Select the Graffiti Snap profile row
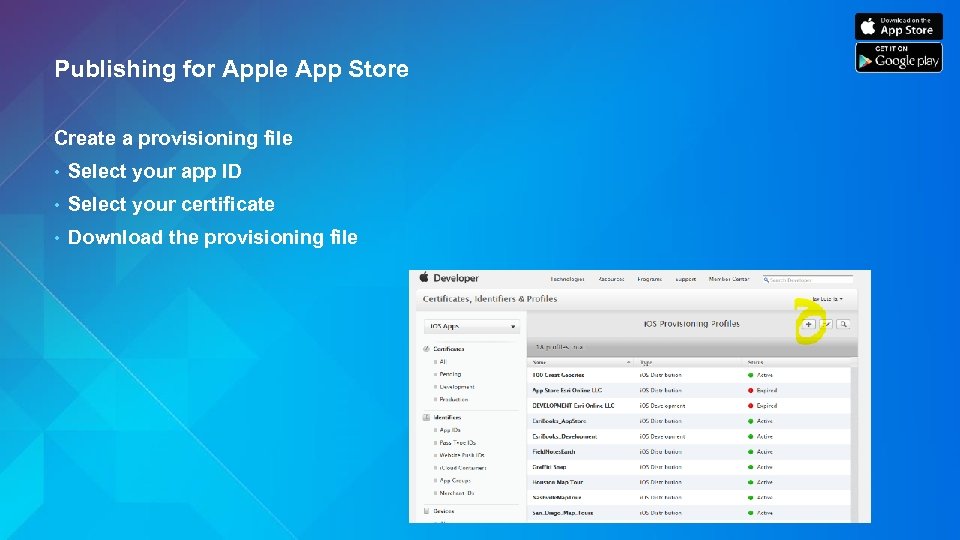Screen dimensions: 960x540 tap(689, 467)
